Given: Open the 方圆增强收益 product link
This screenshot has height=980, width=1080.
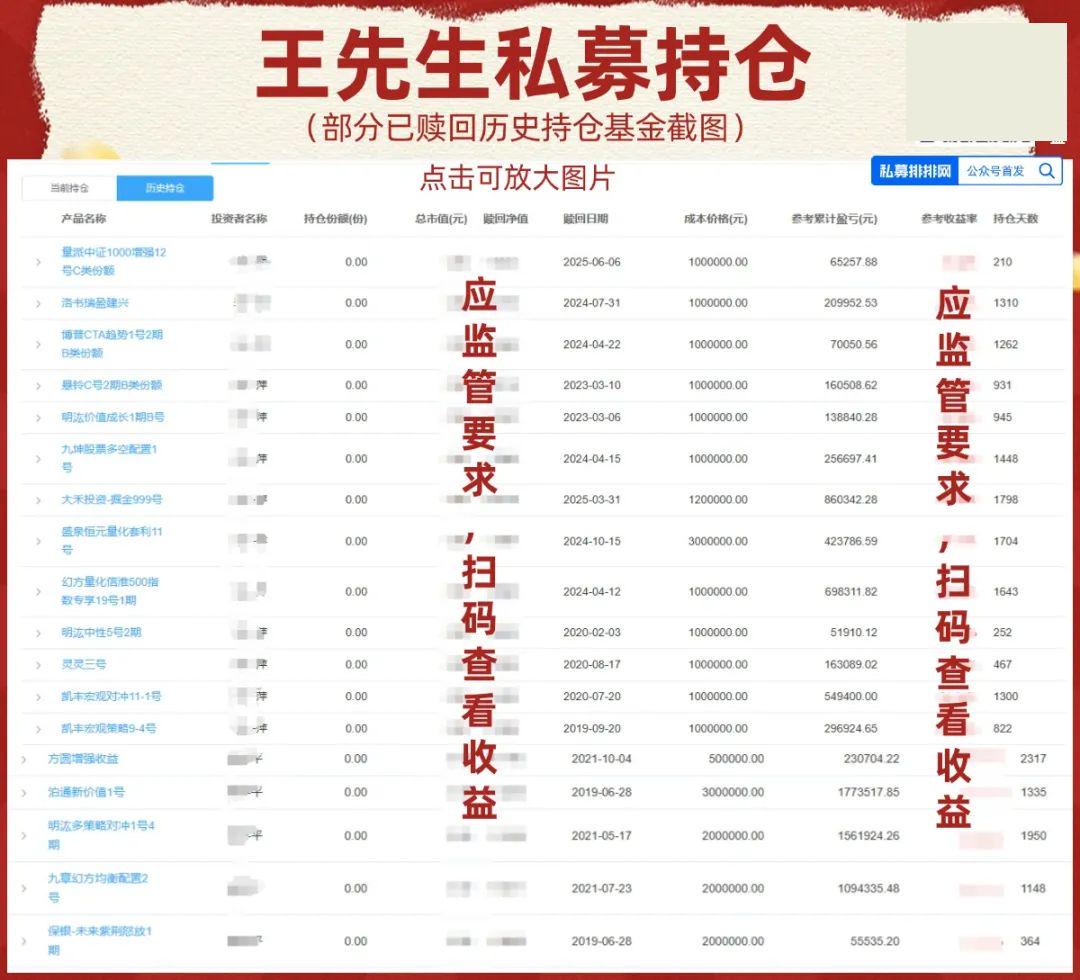Looking at the screenshot, I should [x=83, y=759].
